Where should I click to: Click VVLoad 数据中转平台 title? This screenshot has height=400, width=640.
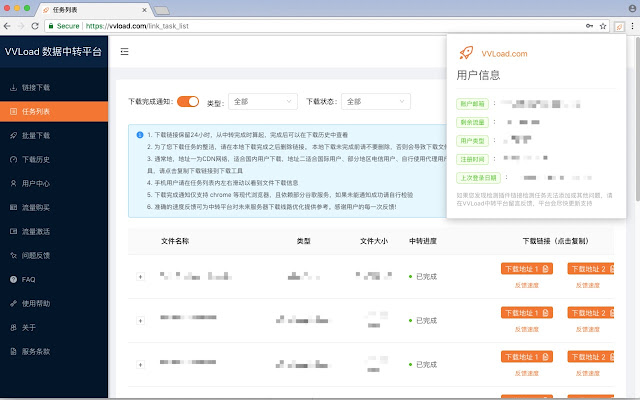click(x=53, y=51)
